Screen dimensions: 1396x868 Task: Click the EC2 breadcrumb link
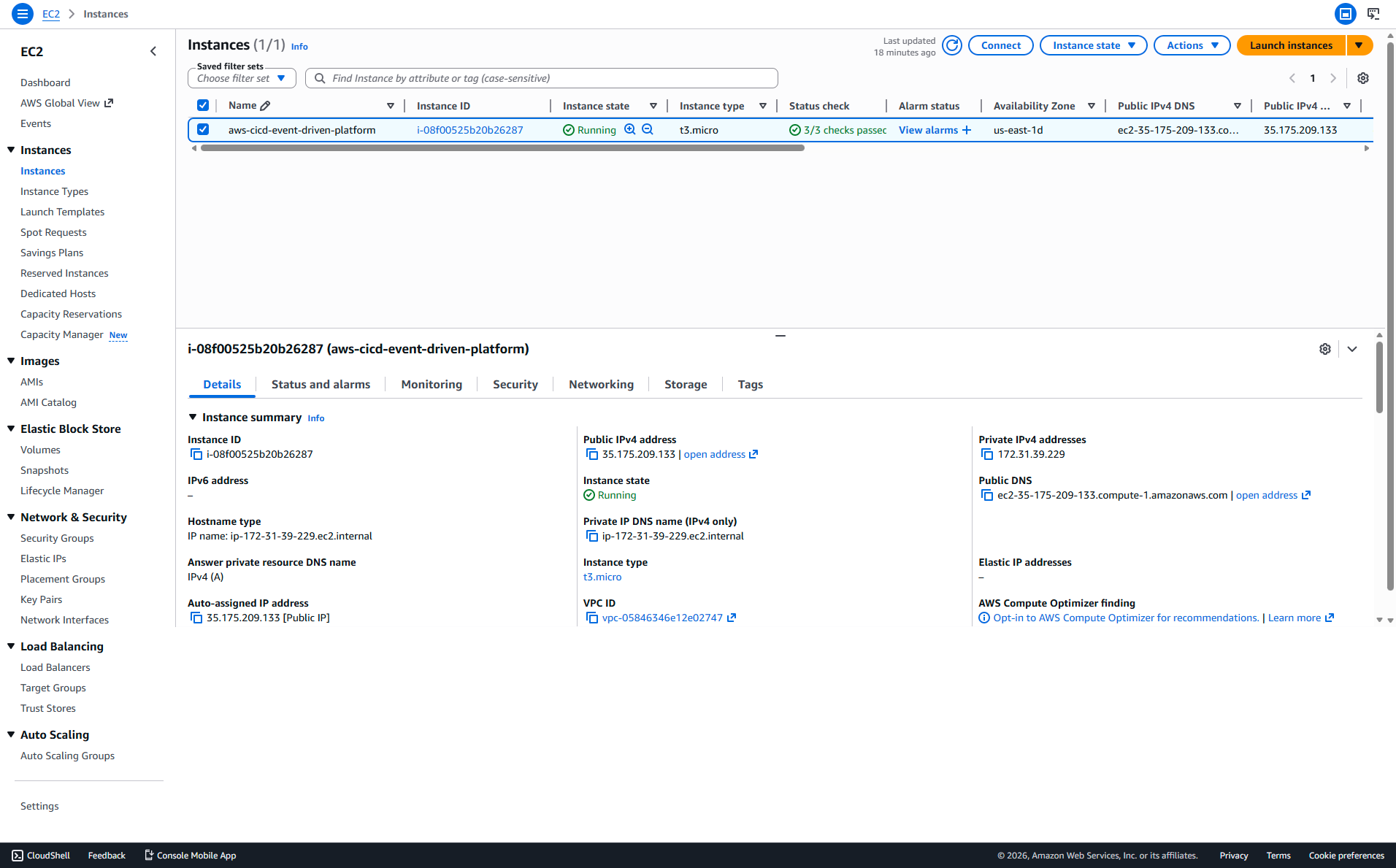(x=51, y=14)
